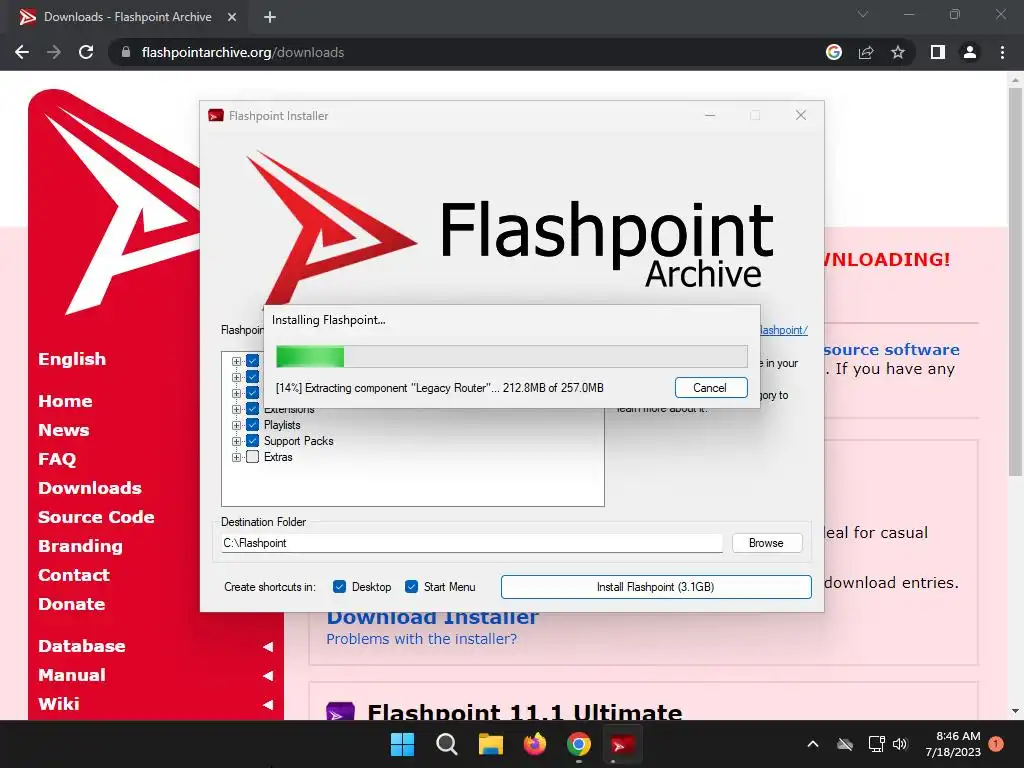
Task: Click the page vertical scrollbar thumb
Action: pos(1015,281)
